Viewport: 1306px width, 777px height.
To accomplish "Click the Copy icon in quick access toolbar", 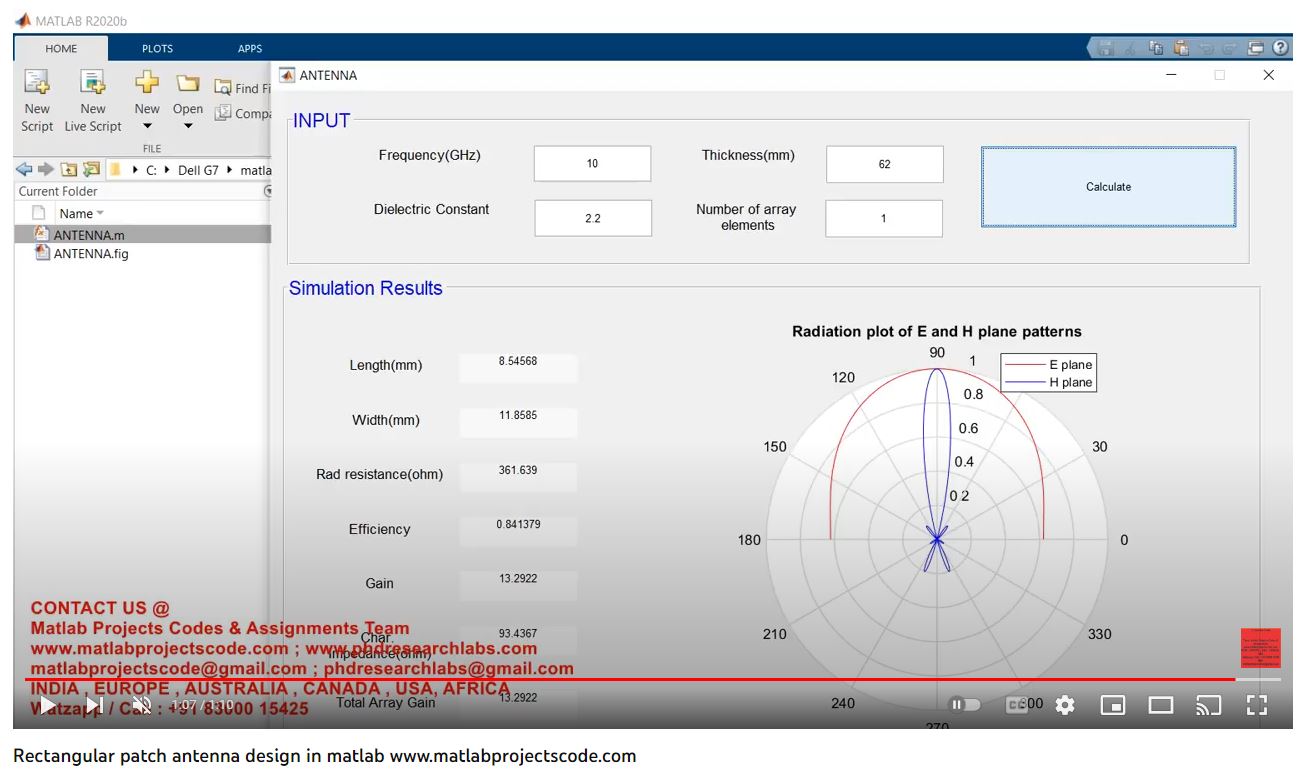I will (1156, 48).
